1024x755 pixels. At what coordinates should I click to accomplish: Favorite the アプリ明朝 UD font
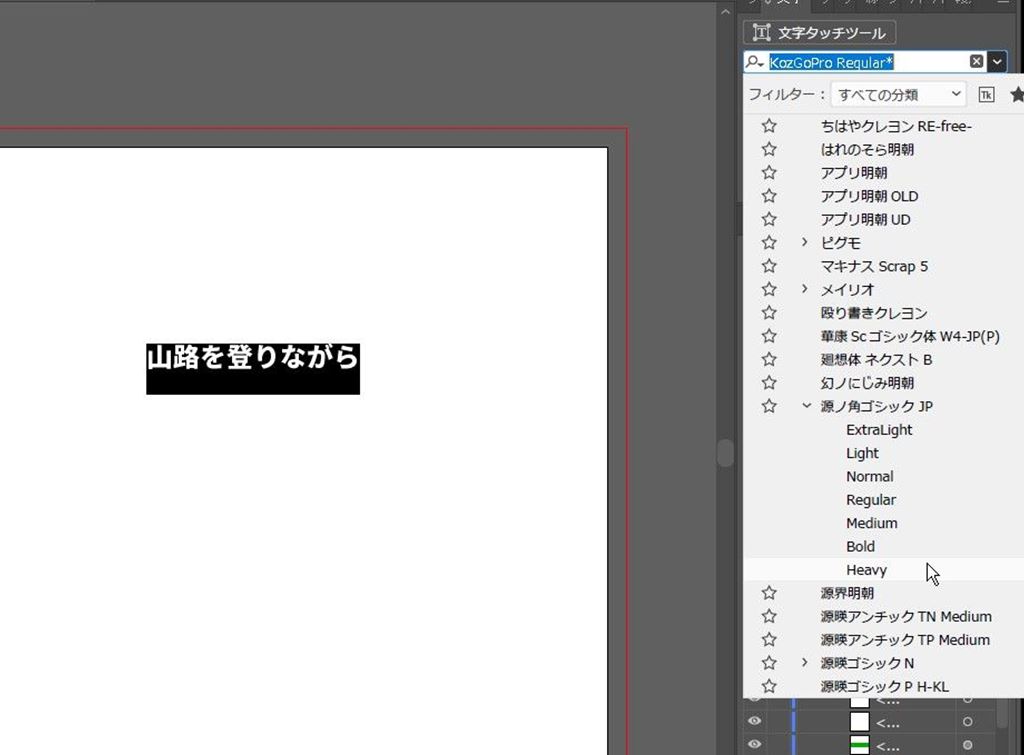(x=769, y=219)
